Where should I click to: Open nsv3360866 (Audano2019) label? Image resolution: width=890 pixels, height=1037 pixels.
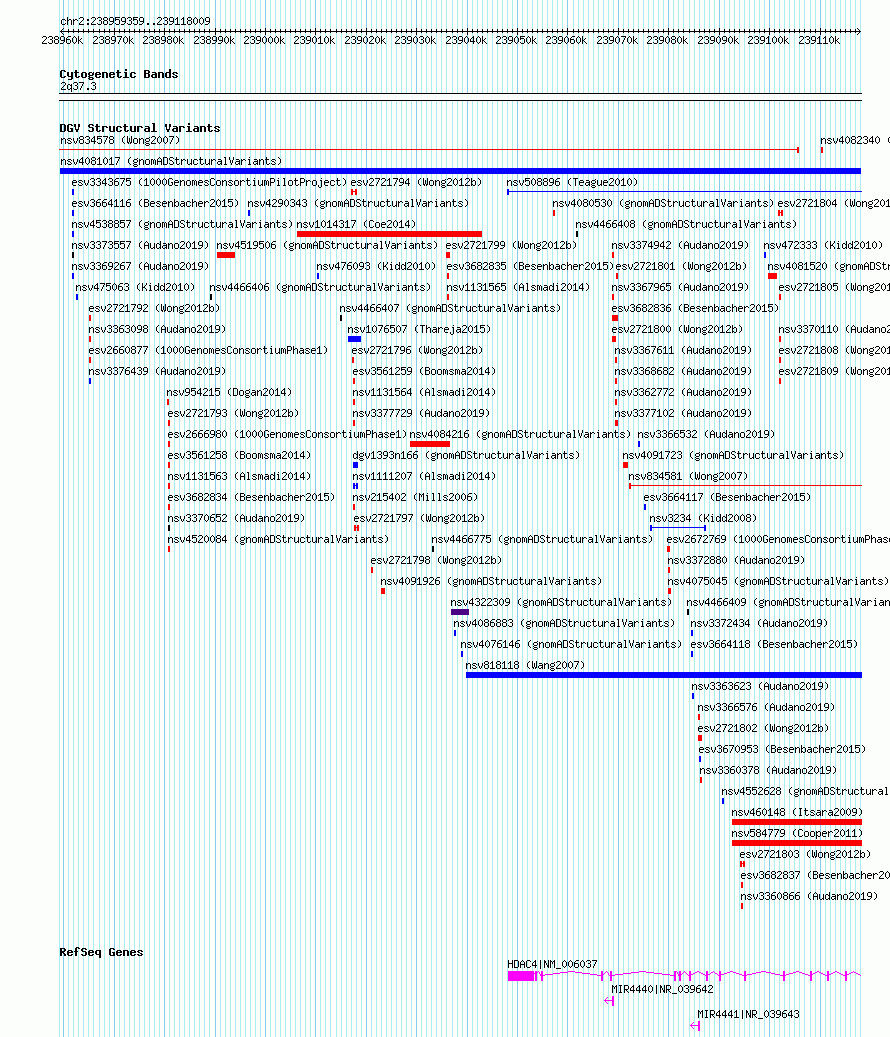click(809, 897)
